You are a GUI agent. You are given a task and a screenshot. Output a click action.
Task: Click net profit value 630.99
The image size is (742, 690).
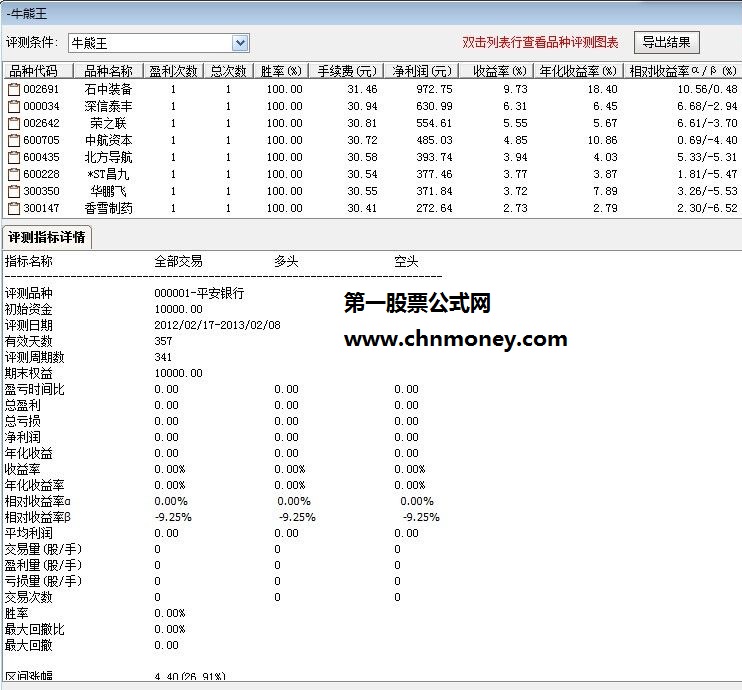point(434,106)
